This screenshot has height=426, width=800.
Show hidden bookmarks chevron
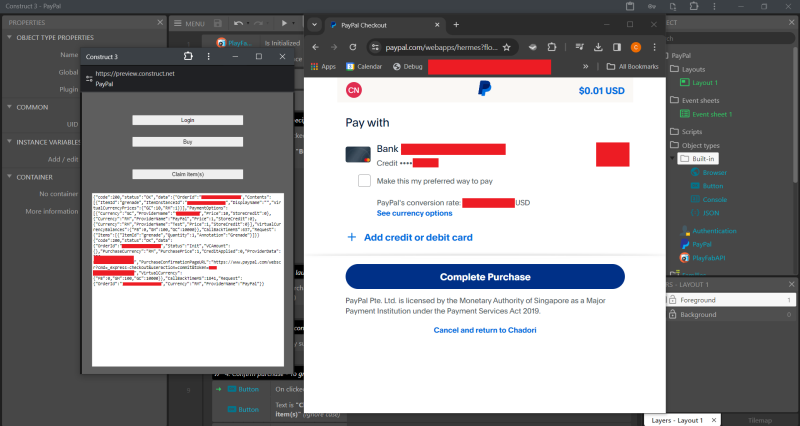pos(586,66)
